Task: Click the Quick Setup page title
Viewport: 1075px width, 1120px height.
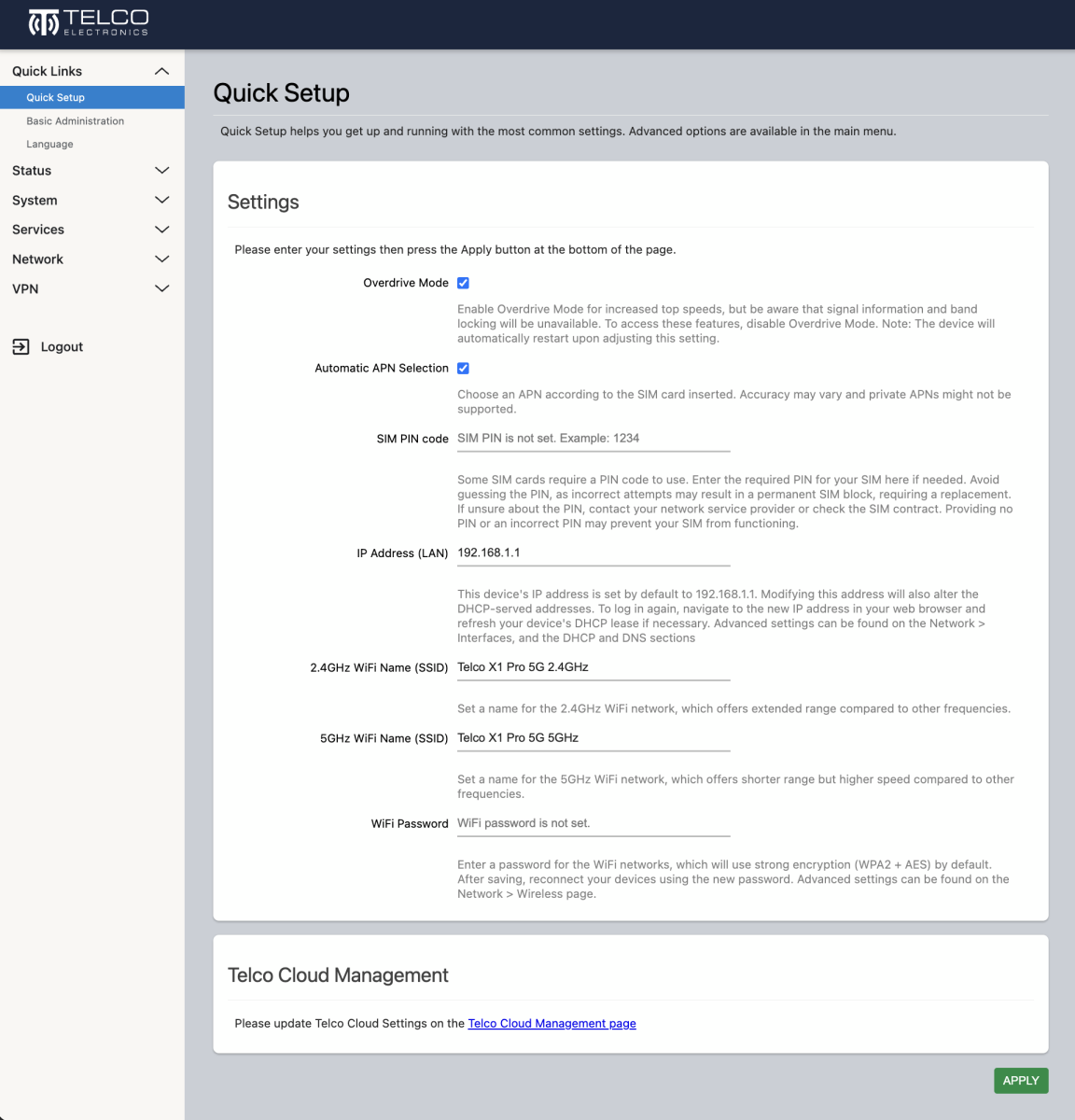Action: tap(281, 93)
